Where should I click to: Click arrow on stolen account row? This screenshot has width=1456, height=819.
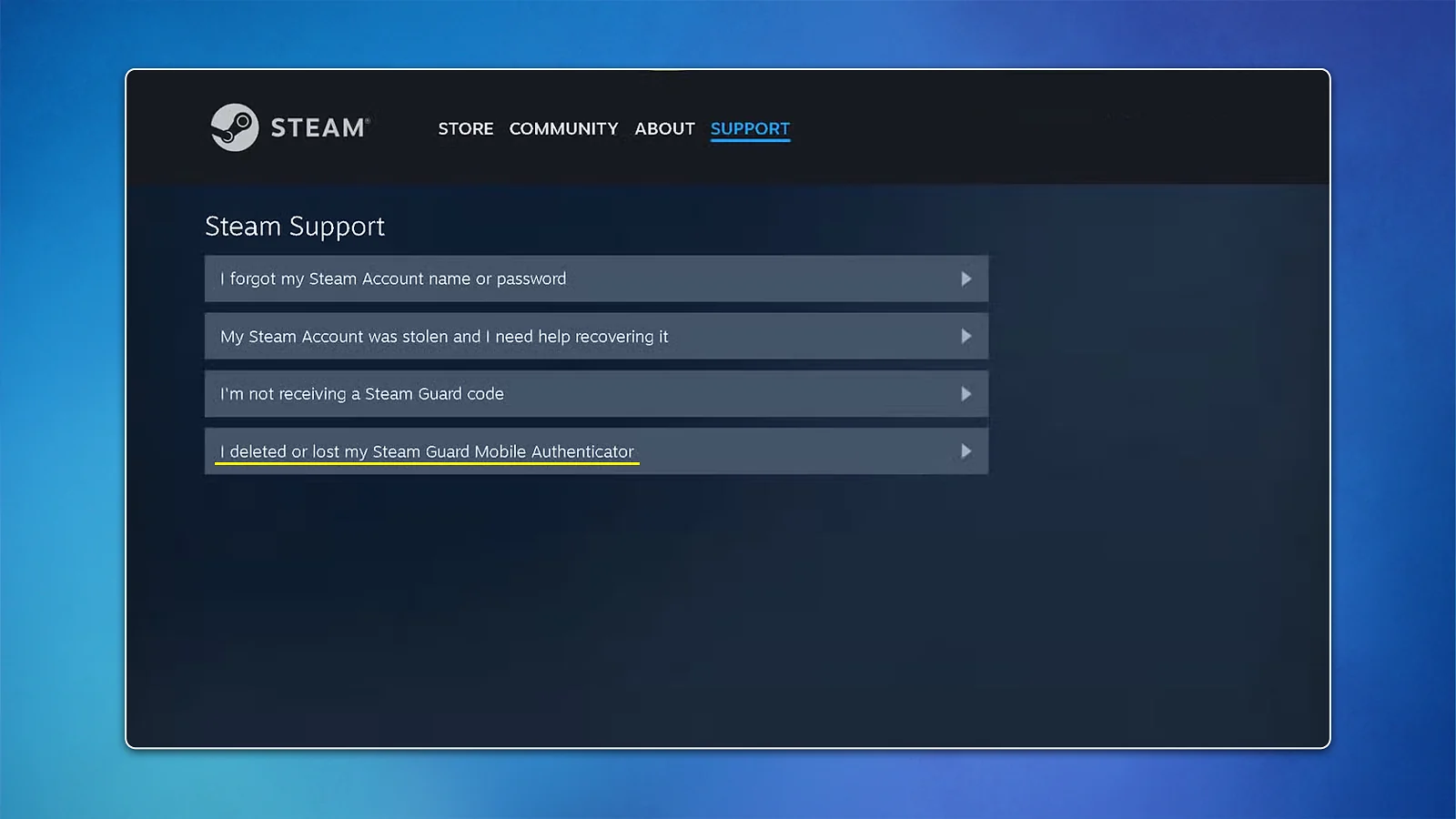tap(966, 336)
